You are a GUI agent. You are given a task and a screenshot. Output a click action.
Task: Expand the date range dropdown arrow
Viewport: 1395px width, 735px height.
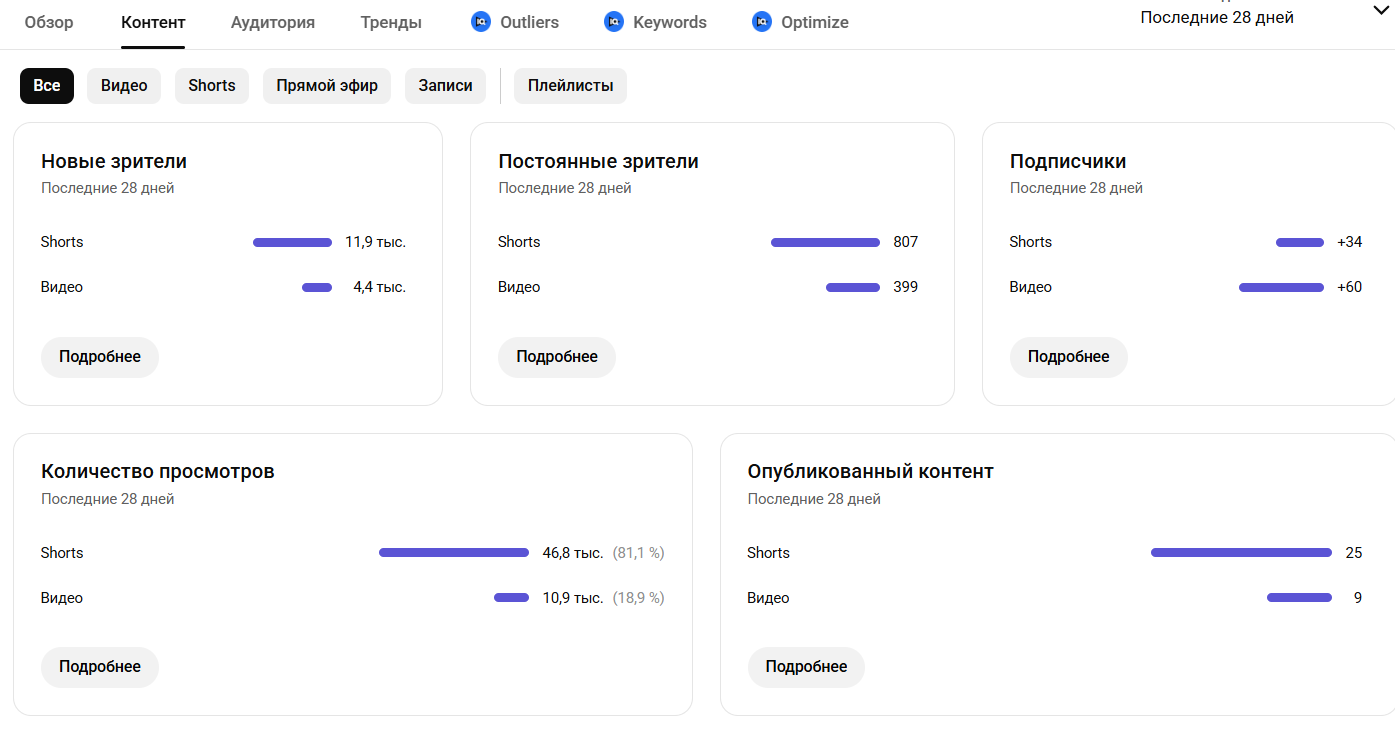pyautogui.click(x=1382, y=9)
